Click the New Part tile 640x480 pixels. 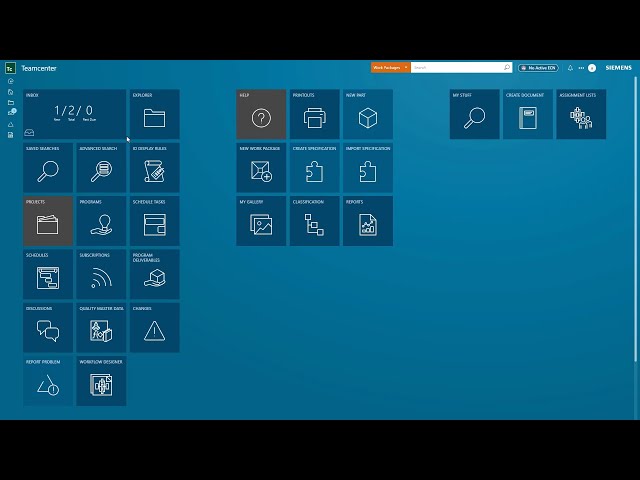(368, 114)
